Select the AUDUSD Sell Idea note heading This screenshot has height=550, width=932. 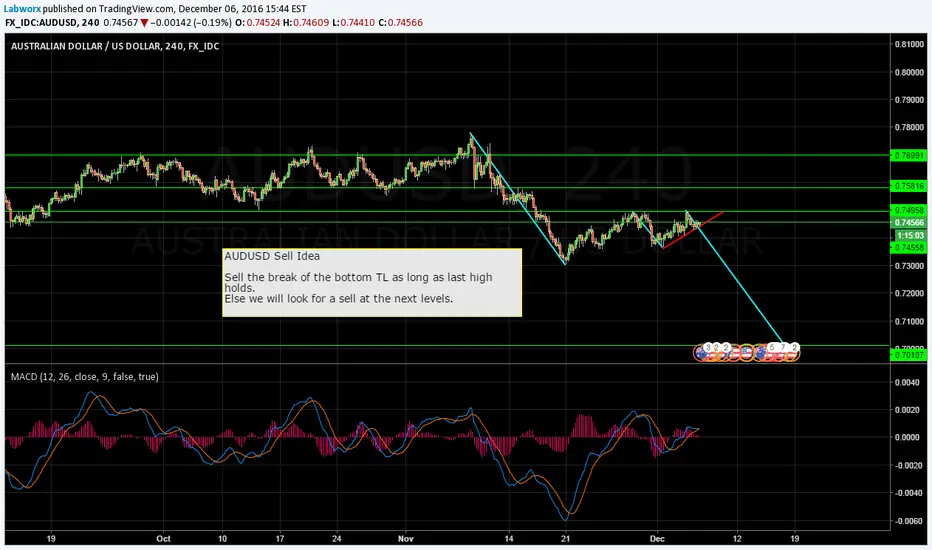point(272,256)
